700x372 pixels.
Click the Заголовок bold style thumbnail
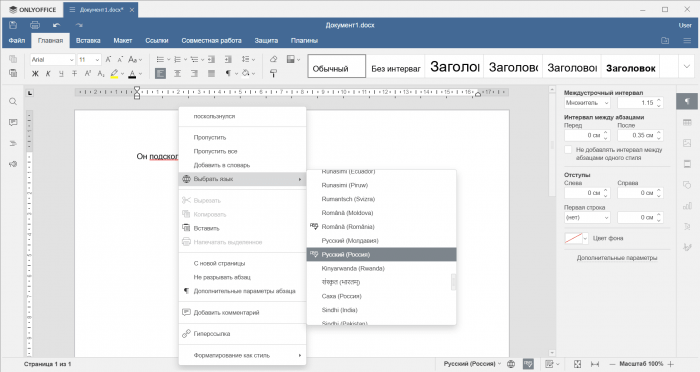pos(630,67)
